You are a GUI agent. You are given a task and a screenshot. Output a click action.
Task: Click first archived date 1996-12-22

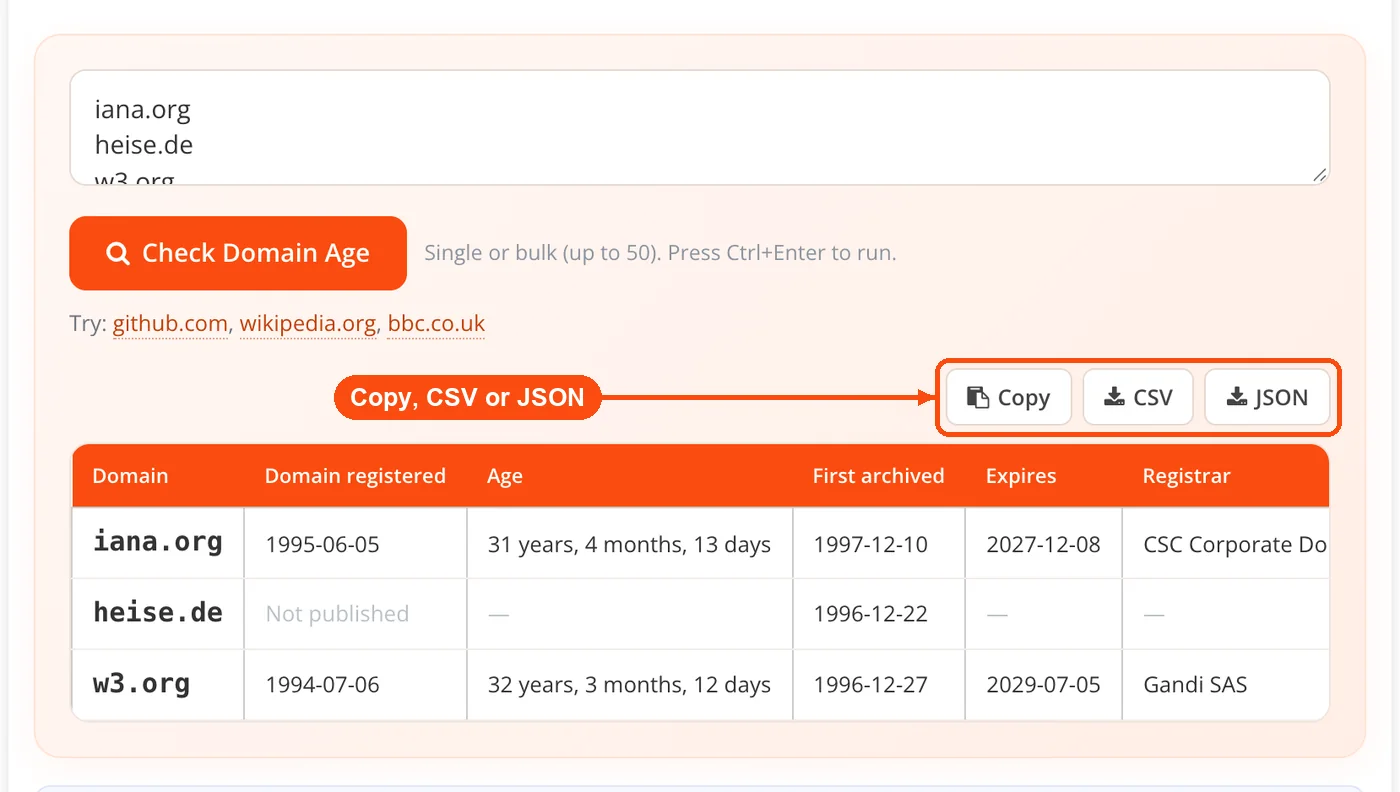[871, 614]
